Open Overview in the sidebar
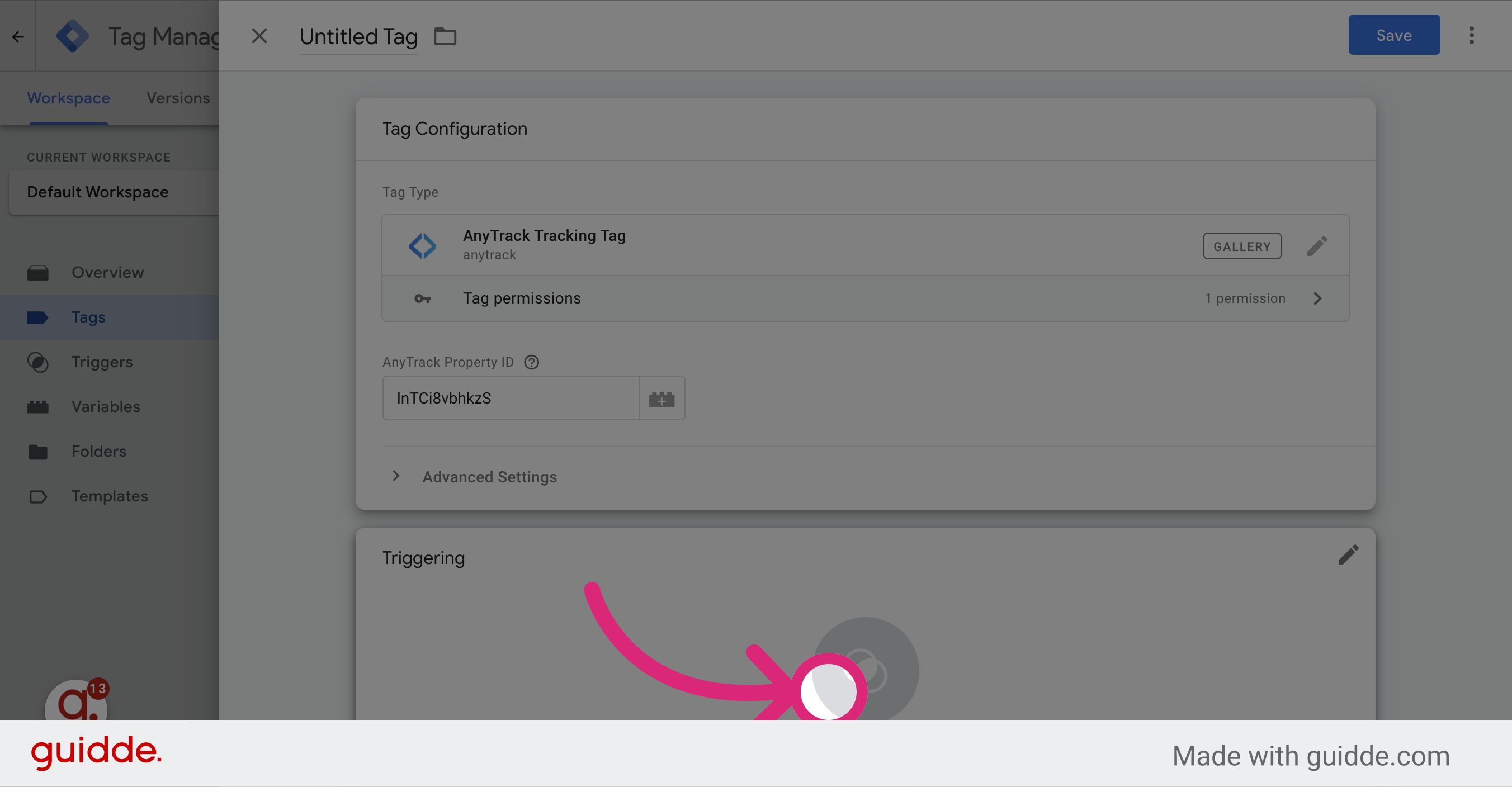 110,272
